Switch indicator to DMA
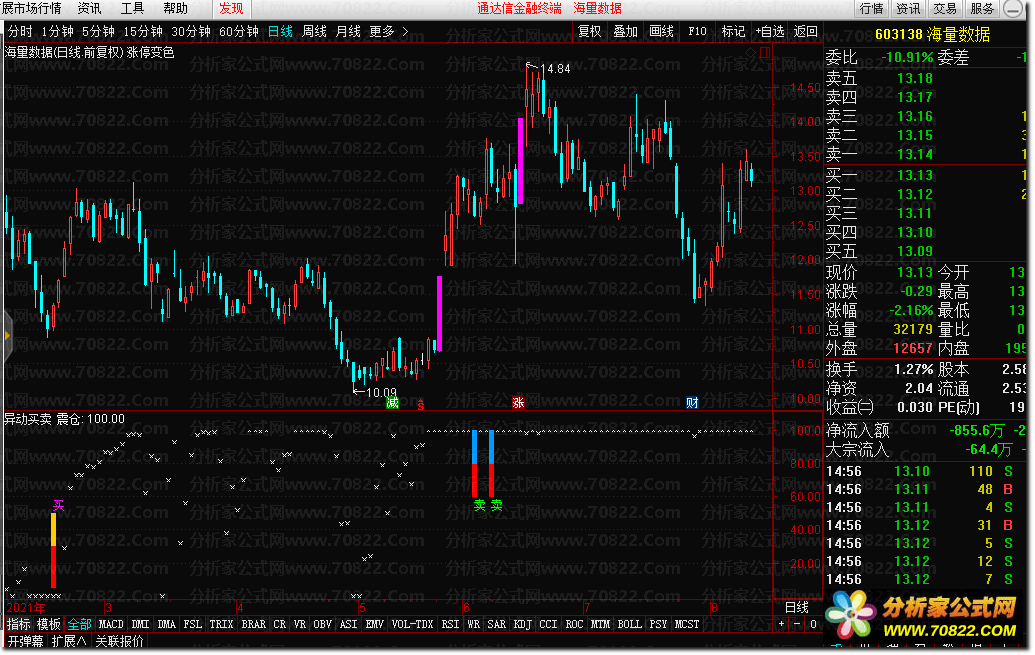The height and width of the screenshot is (655, 1035). (x=166, y=624)
